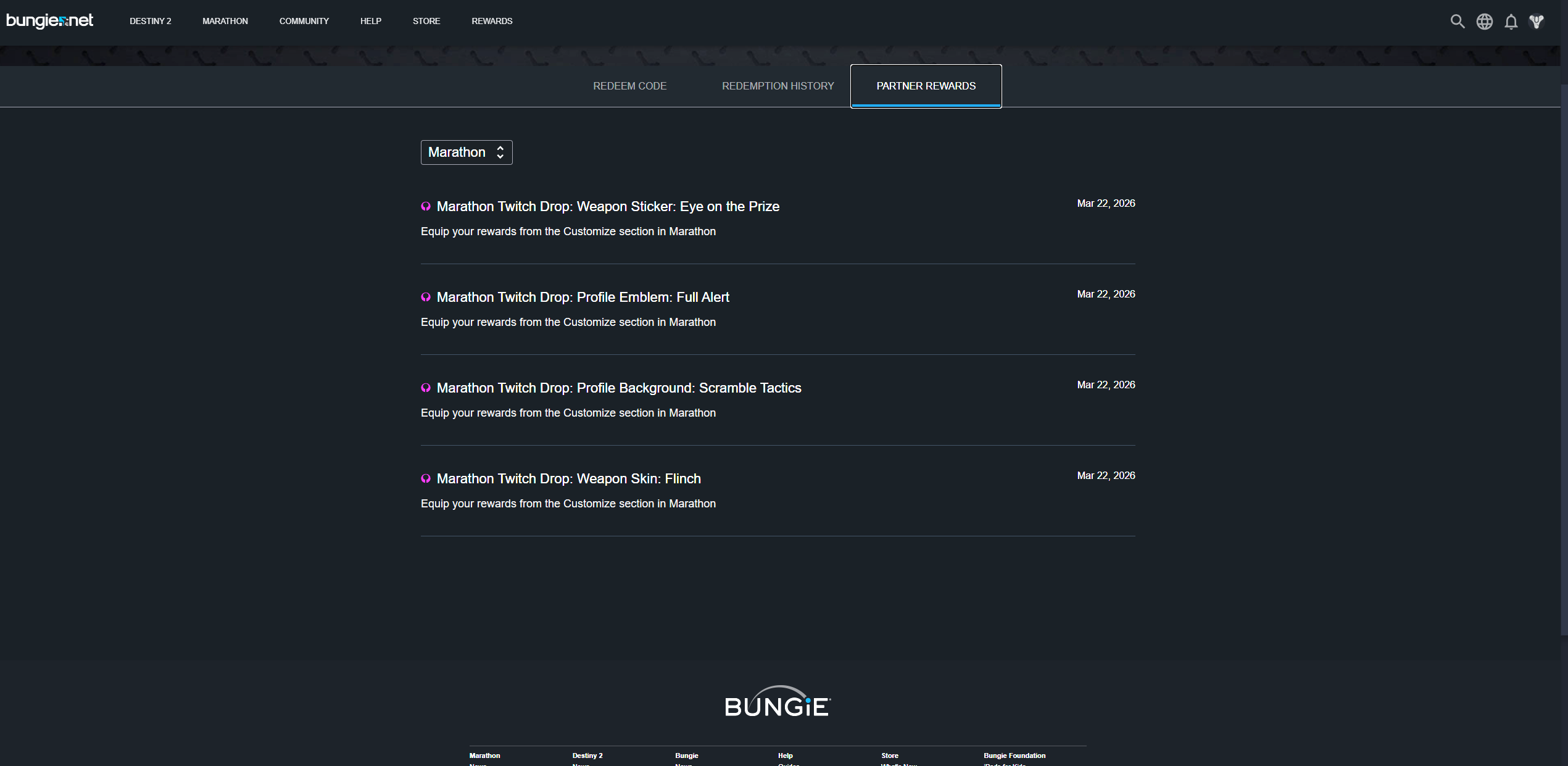Click the Twitch icon beside Eye on the Prize

coord(426,207)
